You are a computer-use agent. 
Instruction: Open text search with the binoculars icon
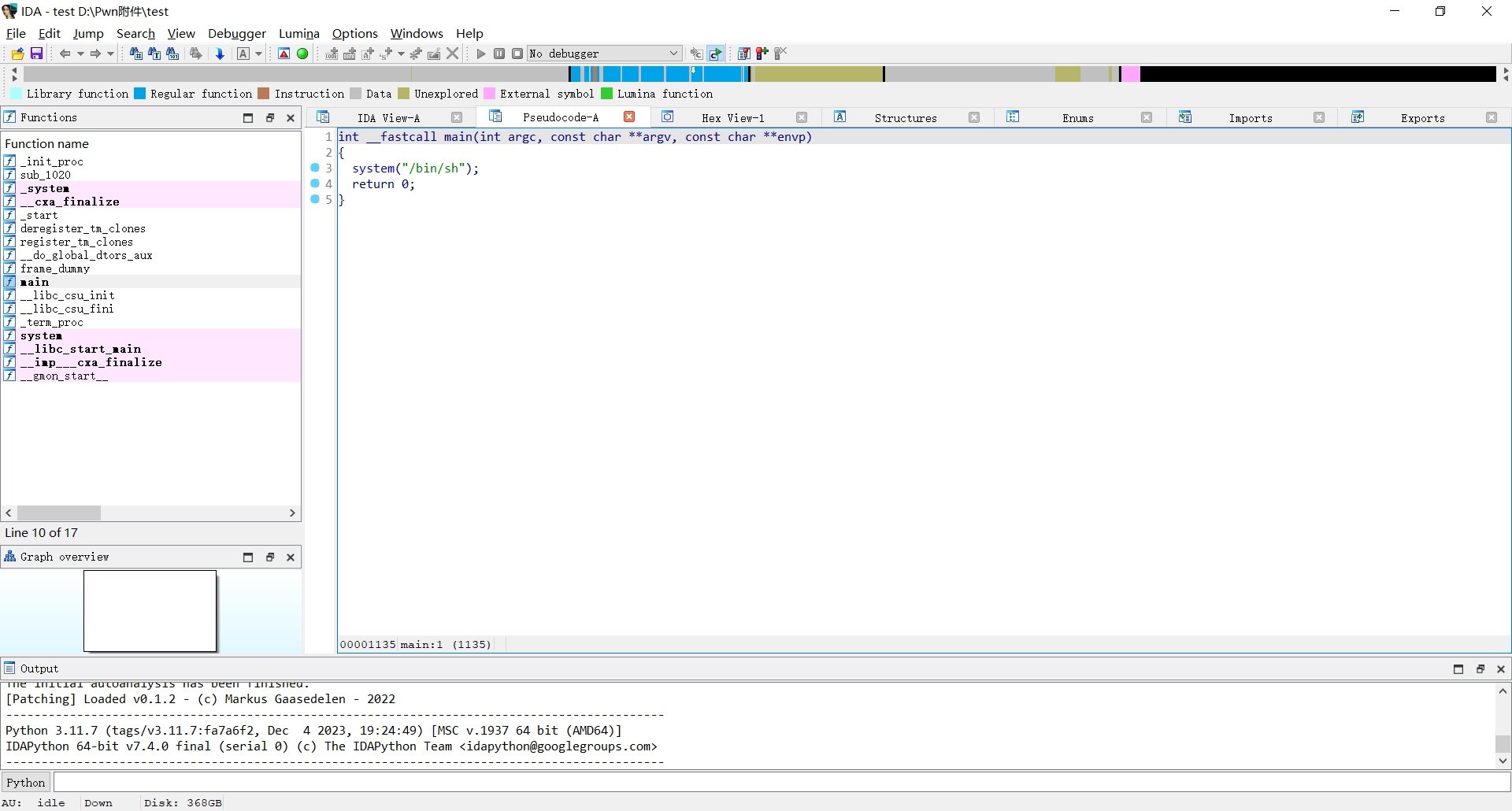[x=154, y=54]
